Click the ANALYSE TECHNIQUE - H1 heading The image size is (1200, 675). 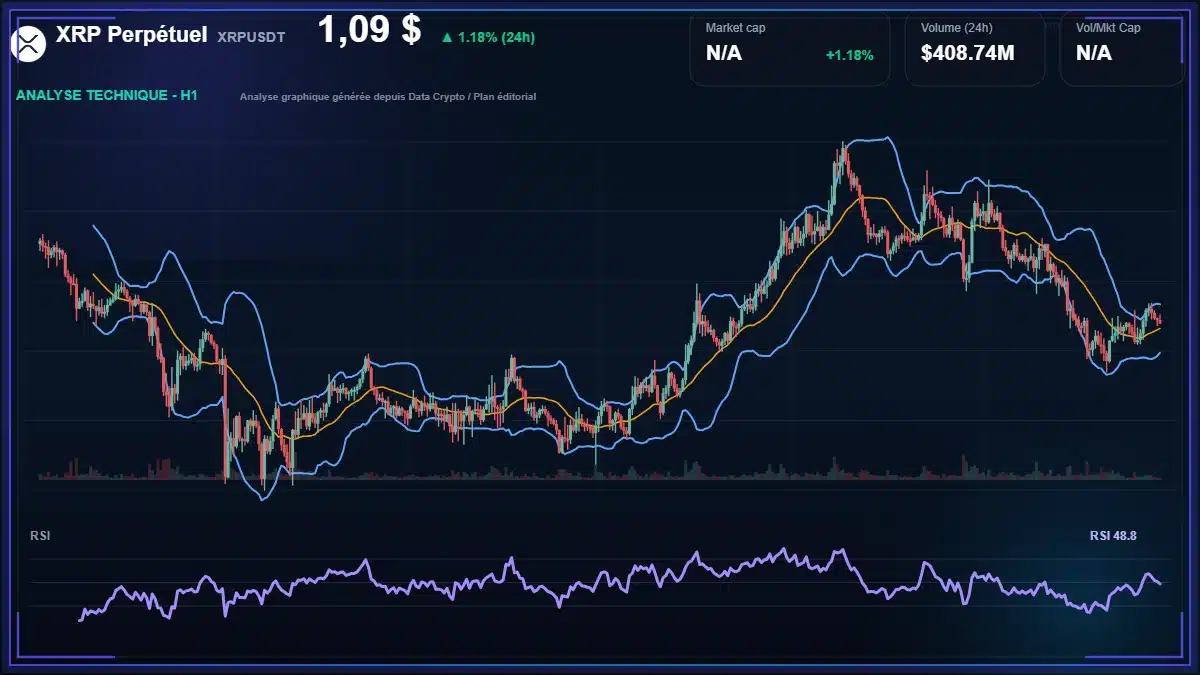tap(107, 95)
